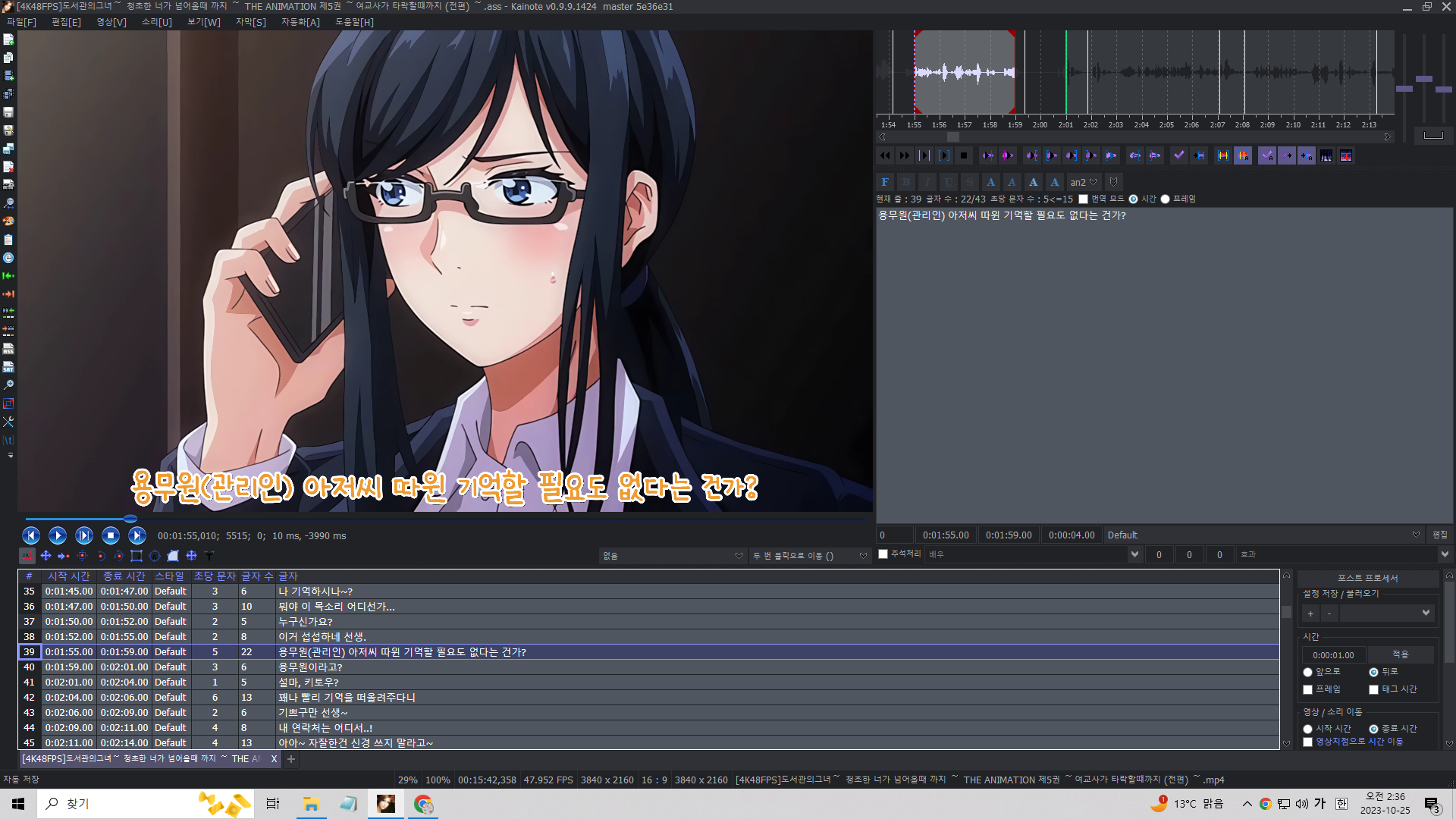The height and width of the screenshot is (819, 1456).
Task: Check the 태그 시간 checkbox
Action: 1373,689
